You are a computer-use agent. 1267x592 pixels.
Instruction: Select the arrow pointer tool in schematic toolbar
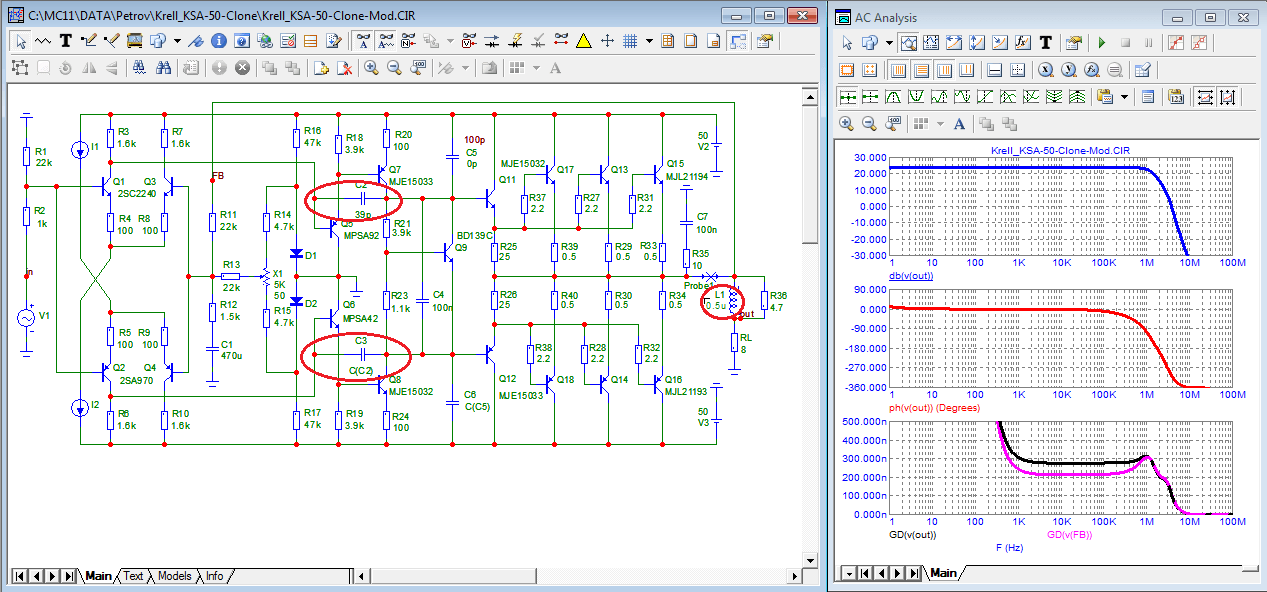pos(21,41)
